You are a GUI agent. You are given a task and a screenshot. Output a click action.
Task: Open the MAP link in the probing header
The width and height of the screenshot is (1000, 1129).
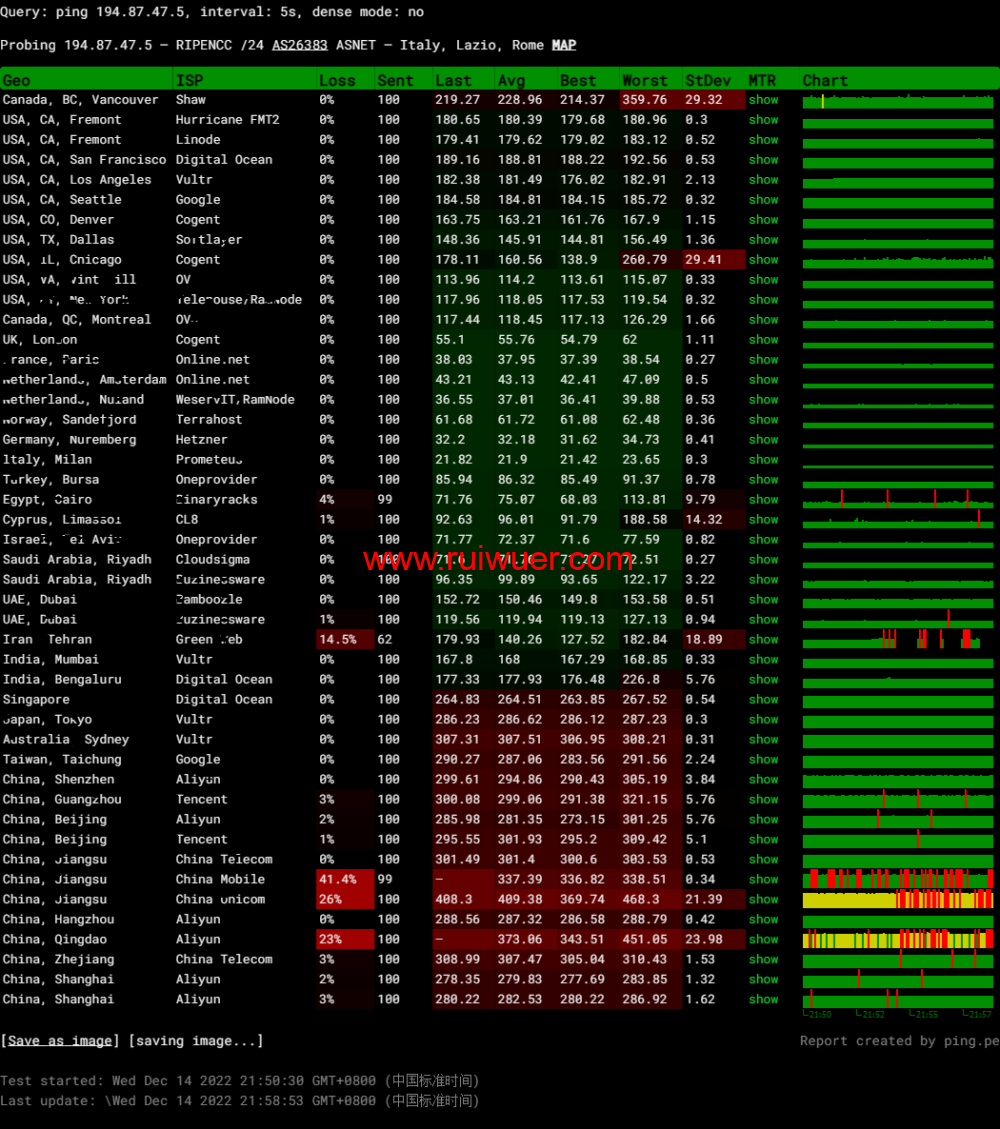564,45
